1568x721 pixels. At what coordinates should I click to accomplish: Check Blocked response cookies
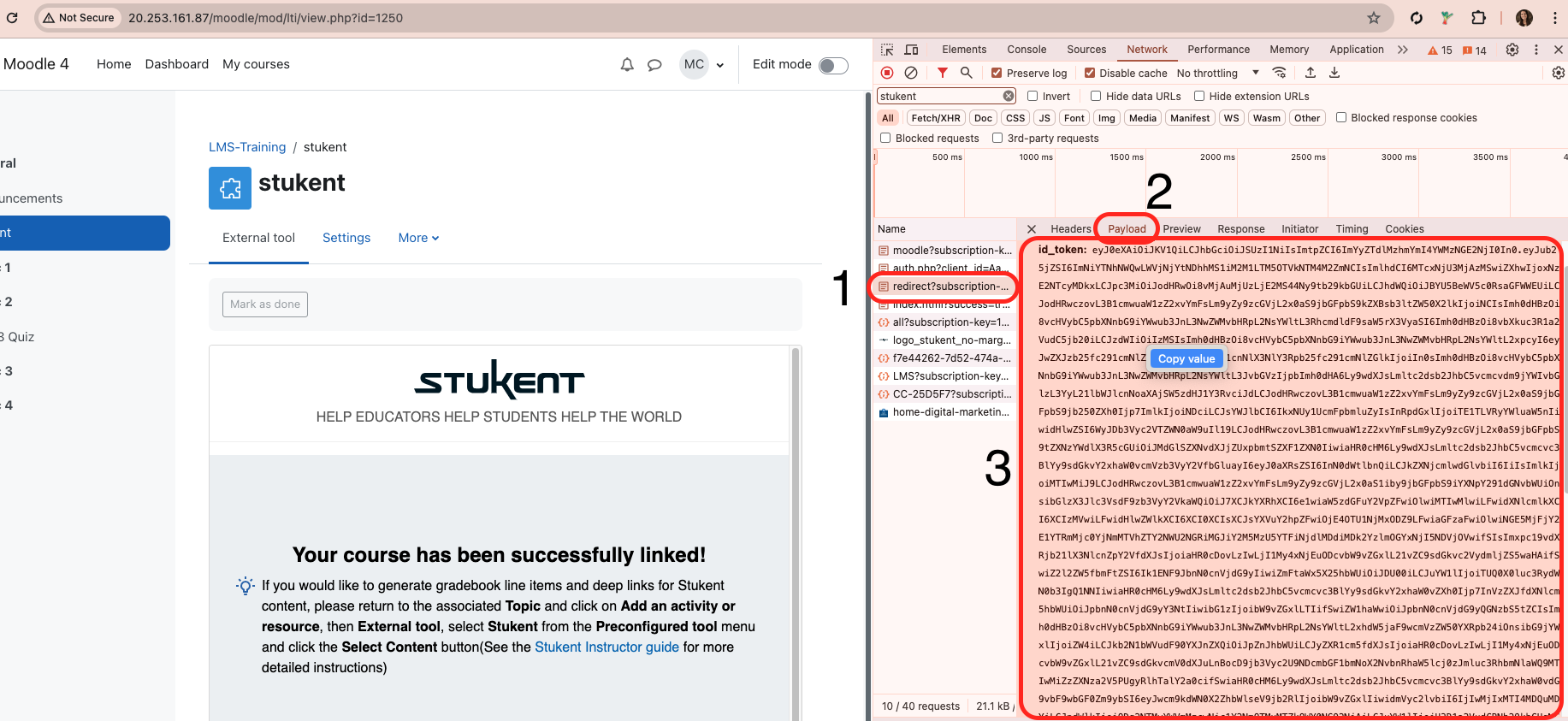pyautogui.click(x=1341, y=117)
